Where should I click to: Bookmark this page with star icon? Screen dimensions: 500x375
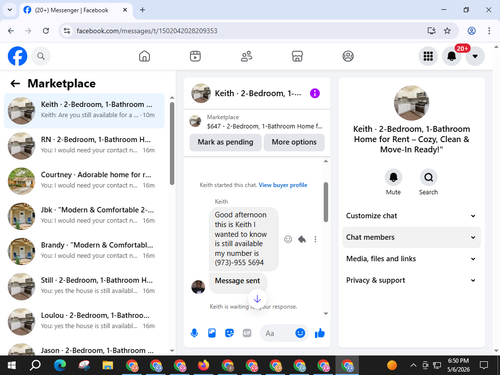[447, 31]
